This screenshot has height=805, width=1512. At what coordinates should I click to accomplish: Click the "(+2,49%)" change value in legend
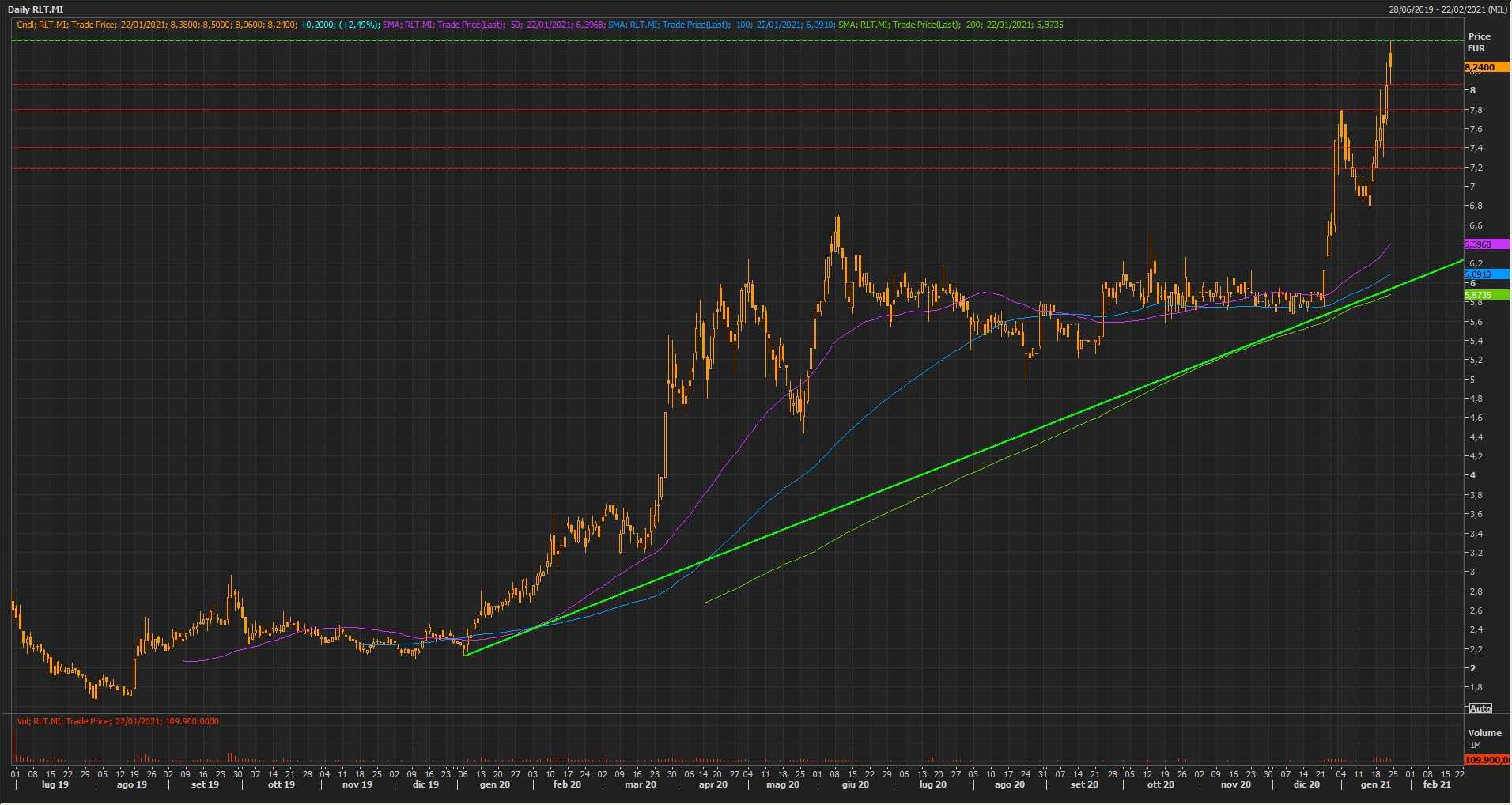point(358,25)
